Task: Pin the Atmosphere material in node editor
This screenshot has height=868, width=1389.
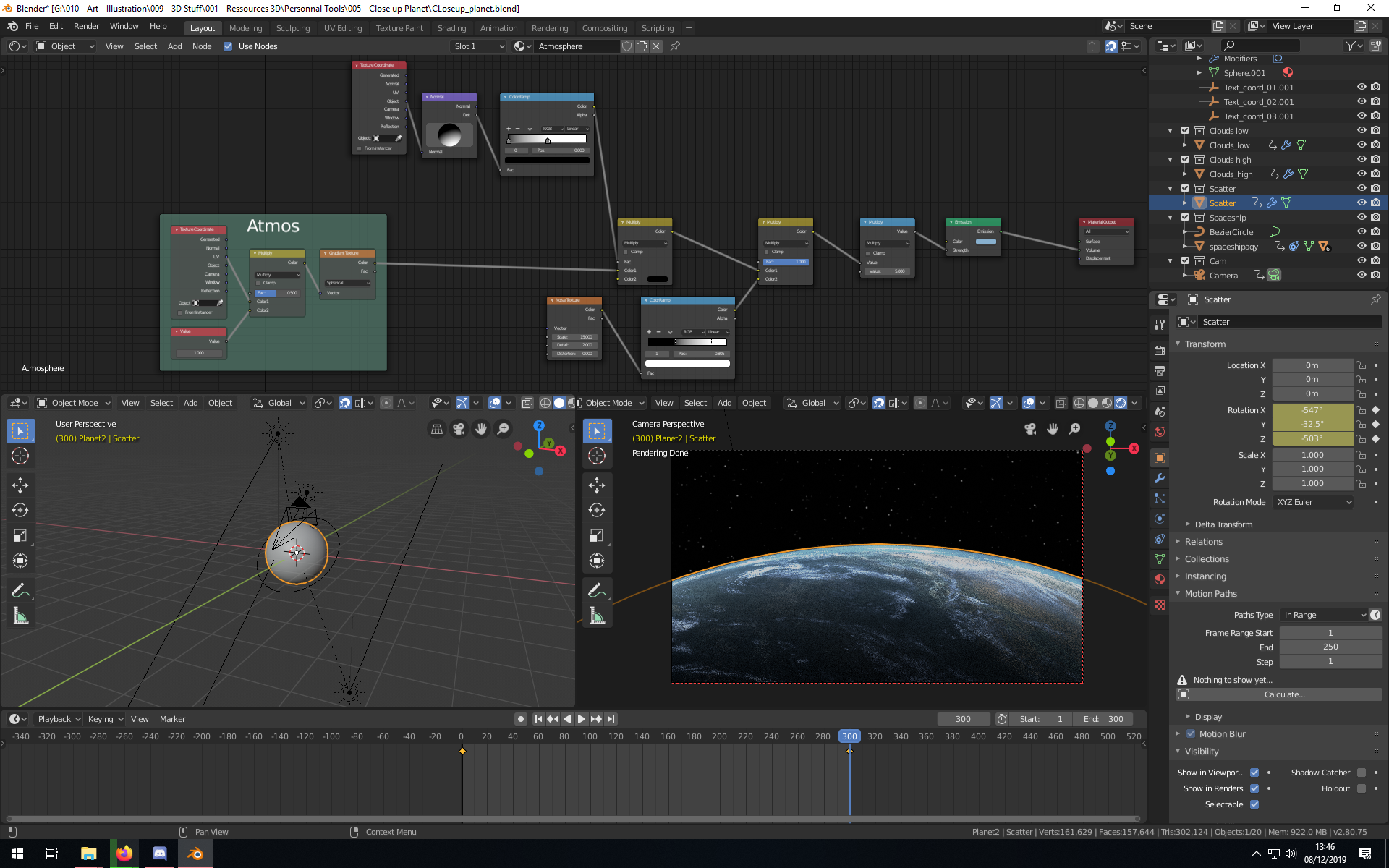Action: (x=675, y=46)
